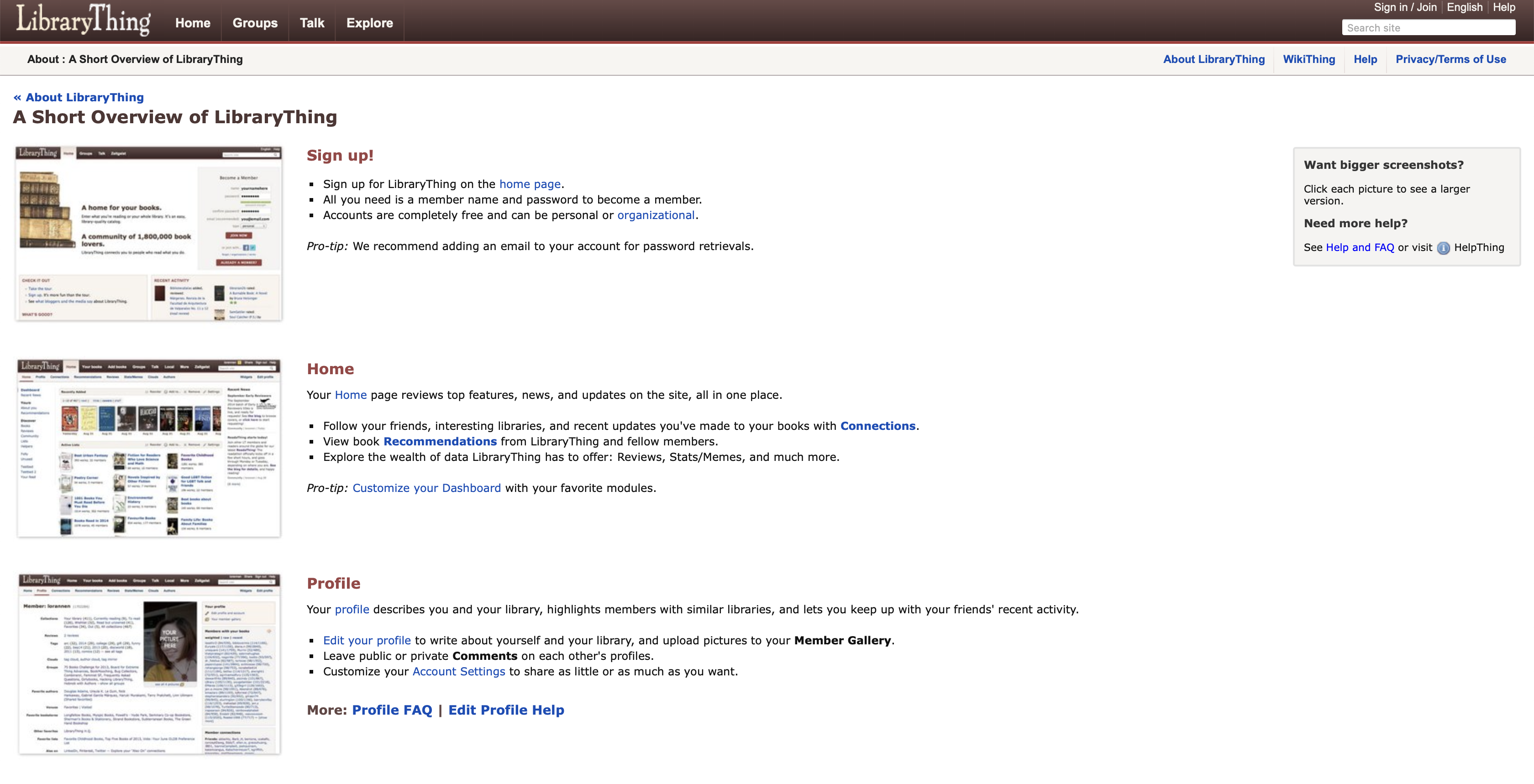Follow the 'organizational' accounts link

[x=656, y=215]
